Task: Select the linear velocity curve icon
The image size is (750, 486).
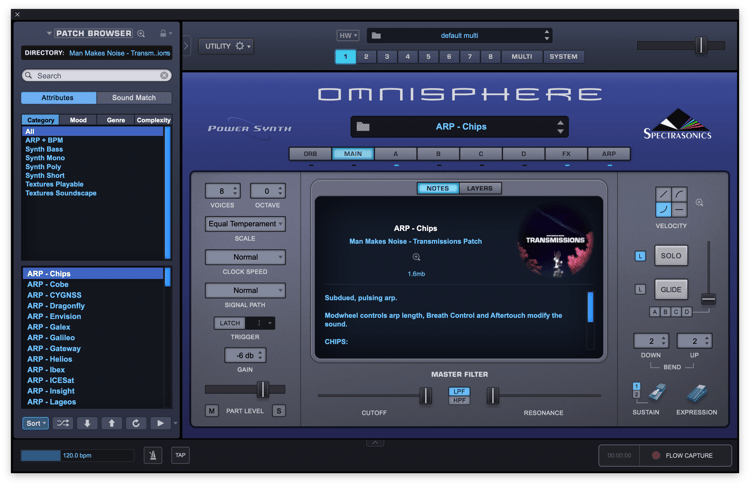Action: [663, 194]
